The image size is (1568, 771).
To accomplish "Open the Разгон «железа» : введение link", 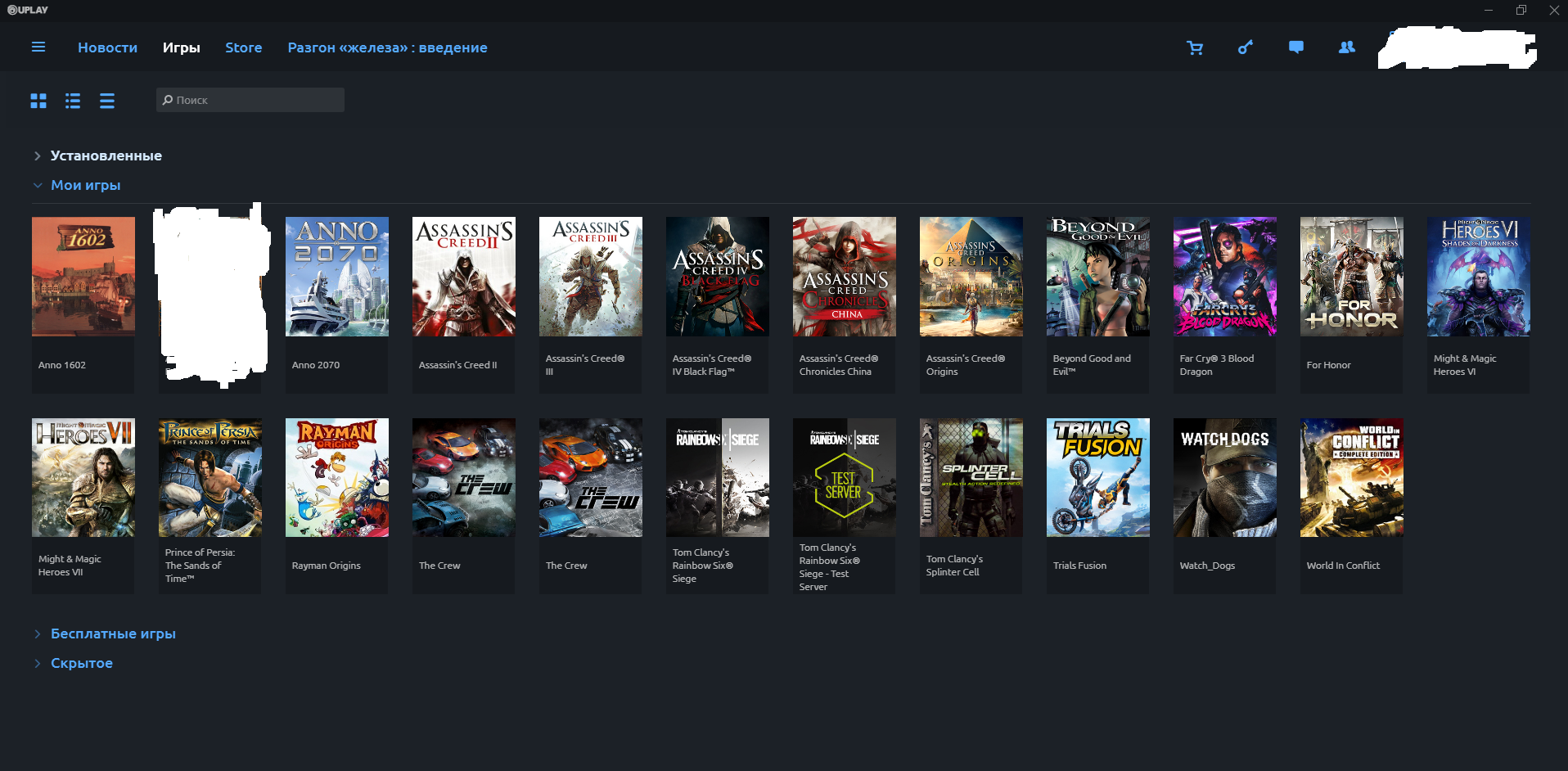I will [x=387, y=47].
